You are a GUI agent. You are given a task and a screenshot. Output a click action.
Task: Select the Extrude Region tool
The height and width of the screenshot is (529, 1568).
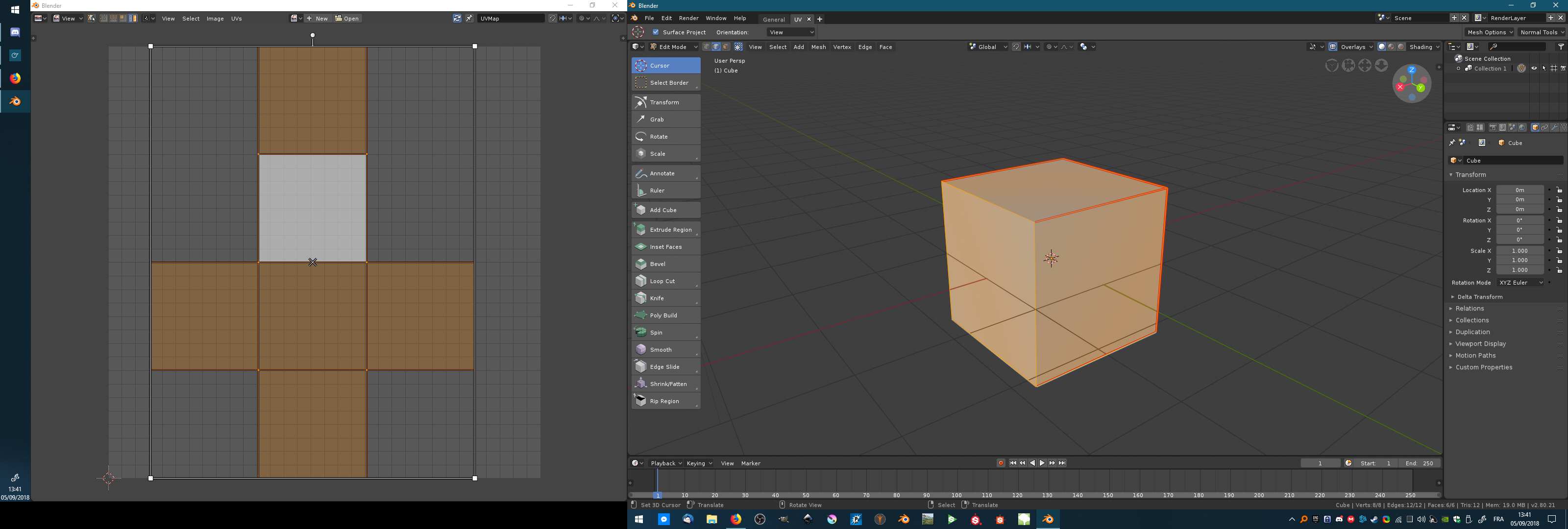tap(666, 230)
